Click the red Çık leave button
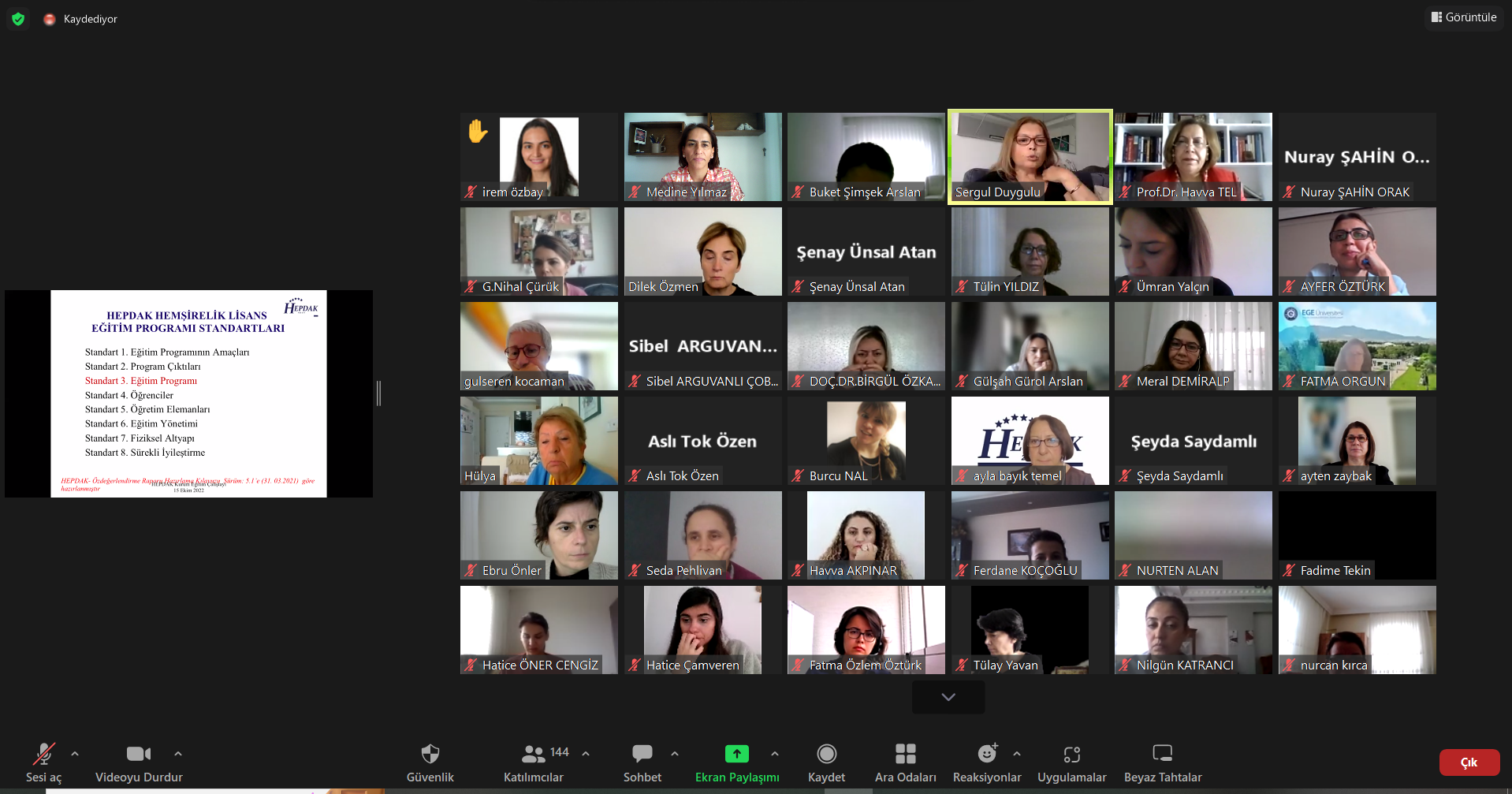1512x794 pixels. coord(1469,762)
